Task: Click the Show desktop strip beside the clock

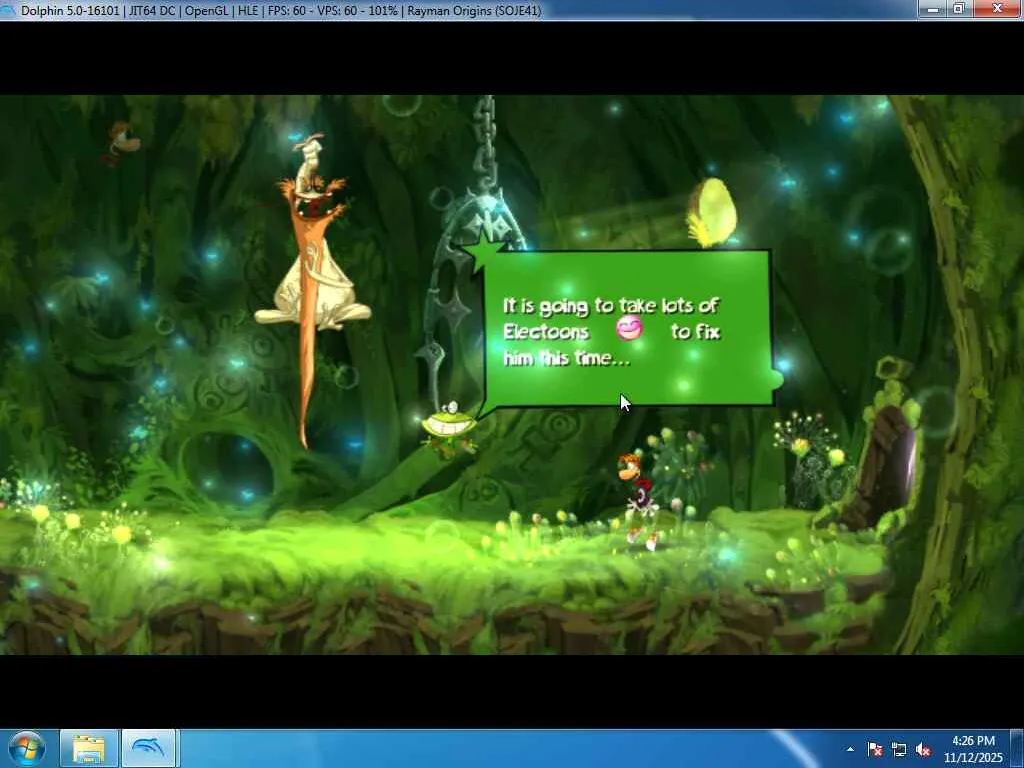Action: 1018,749
